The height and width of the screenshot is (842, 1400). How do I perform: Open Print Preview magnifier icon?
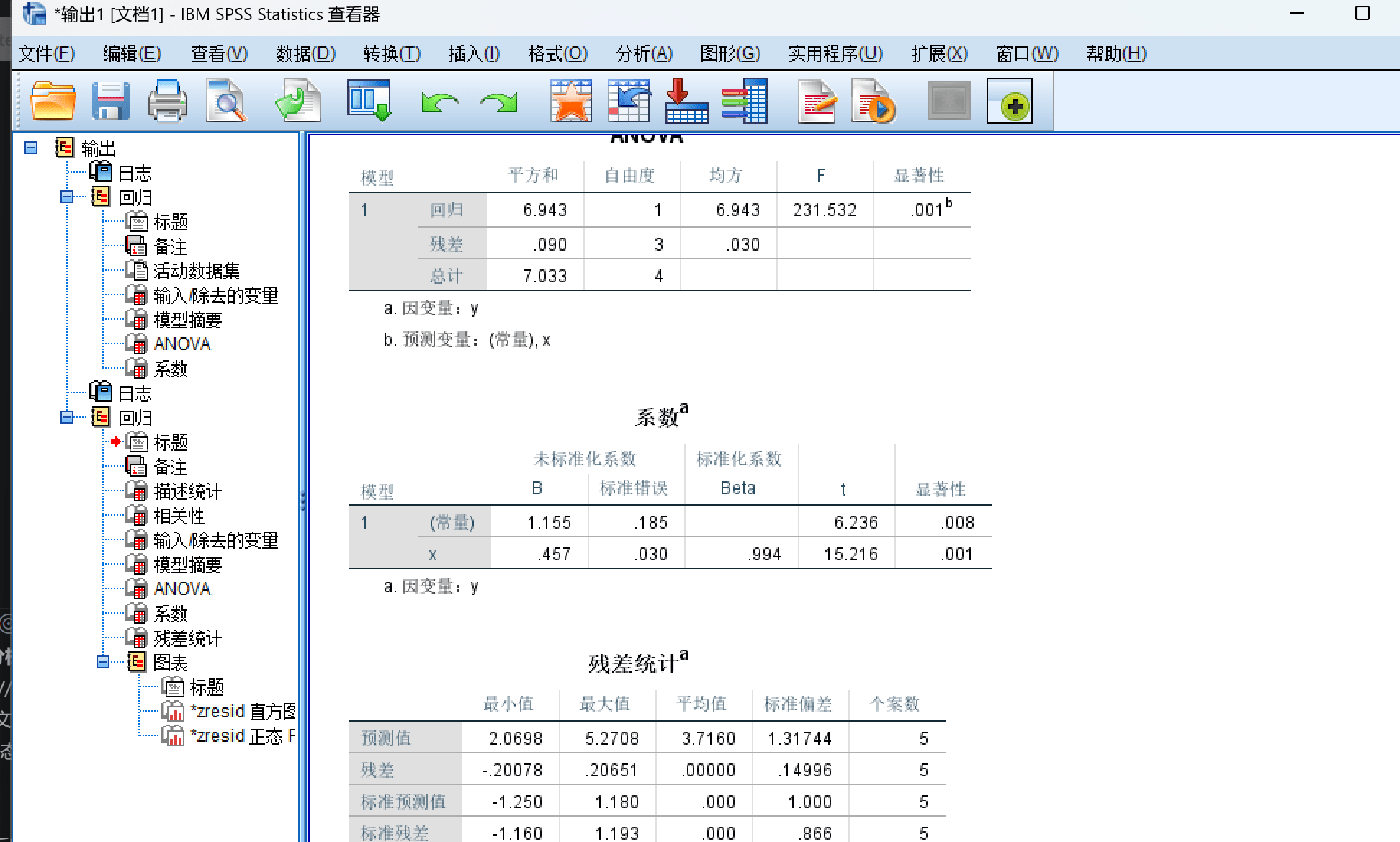coord(225,101)
